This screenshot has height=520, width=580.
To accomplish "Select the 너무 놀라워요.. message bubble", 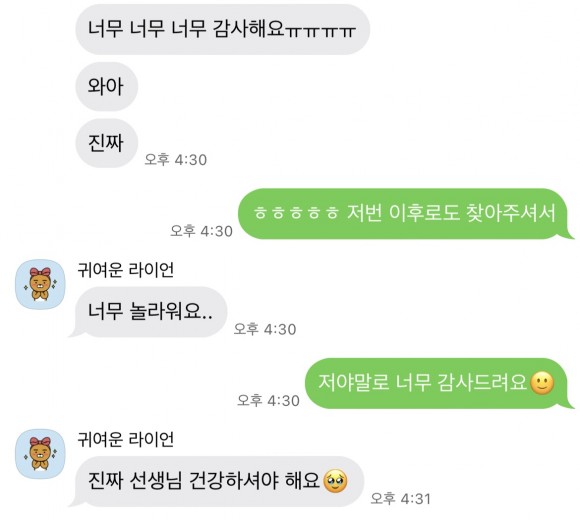I will point(148,312).
